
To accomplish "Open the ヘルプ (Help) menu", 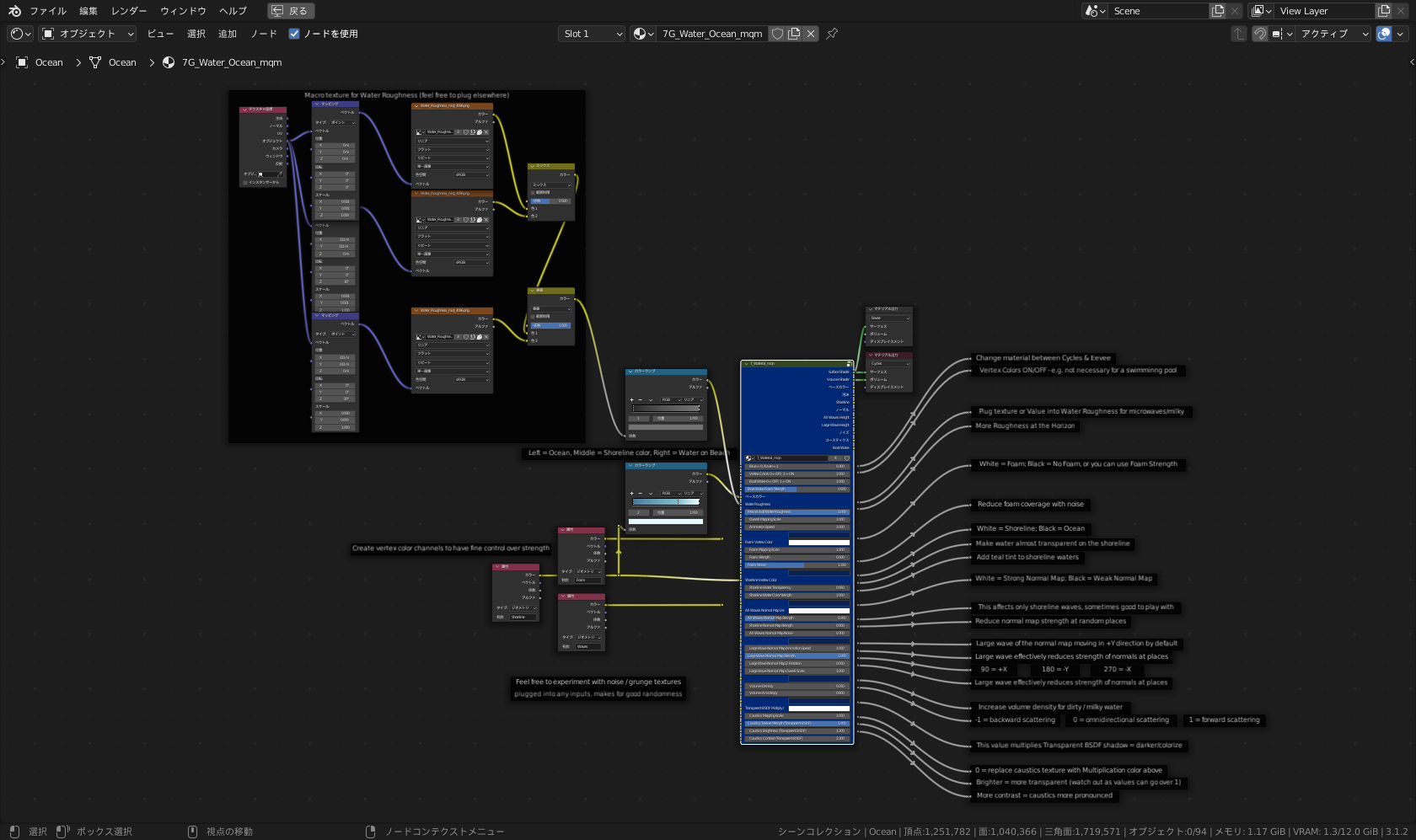I will pyautogui.click(x=233, y=11).
